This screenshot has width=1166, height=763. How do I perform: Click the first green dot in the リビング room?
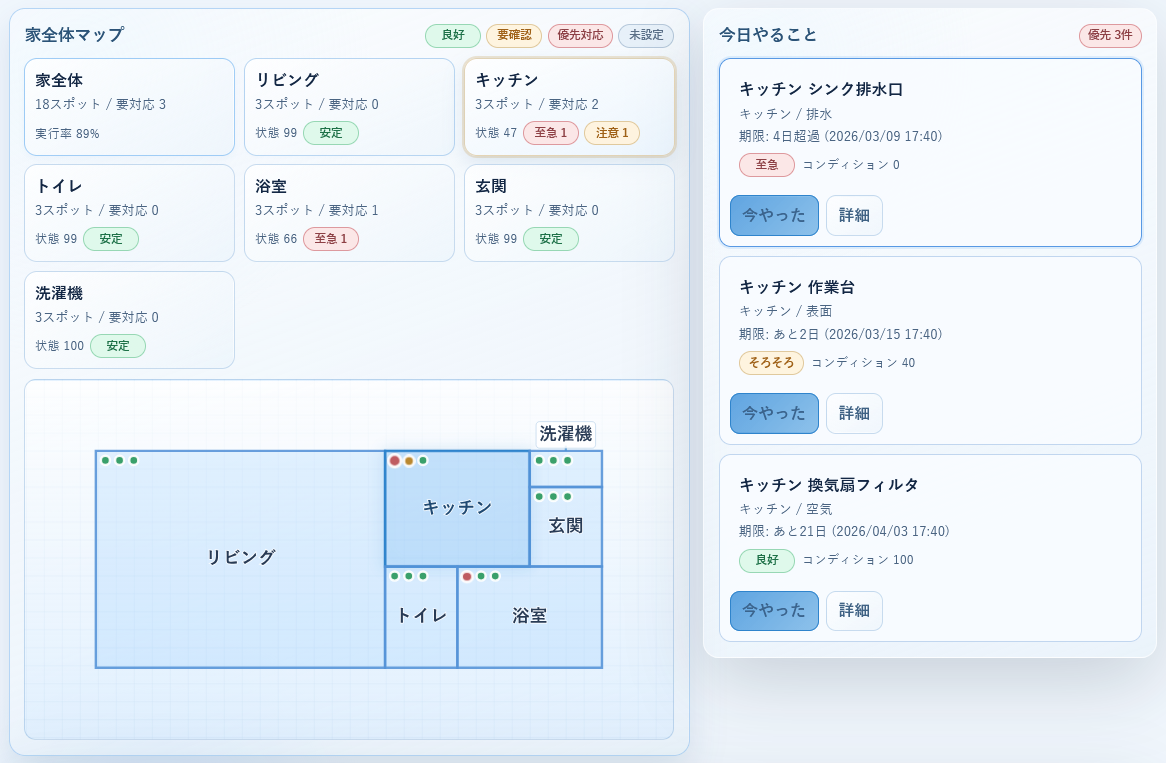[106, 461]
